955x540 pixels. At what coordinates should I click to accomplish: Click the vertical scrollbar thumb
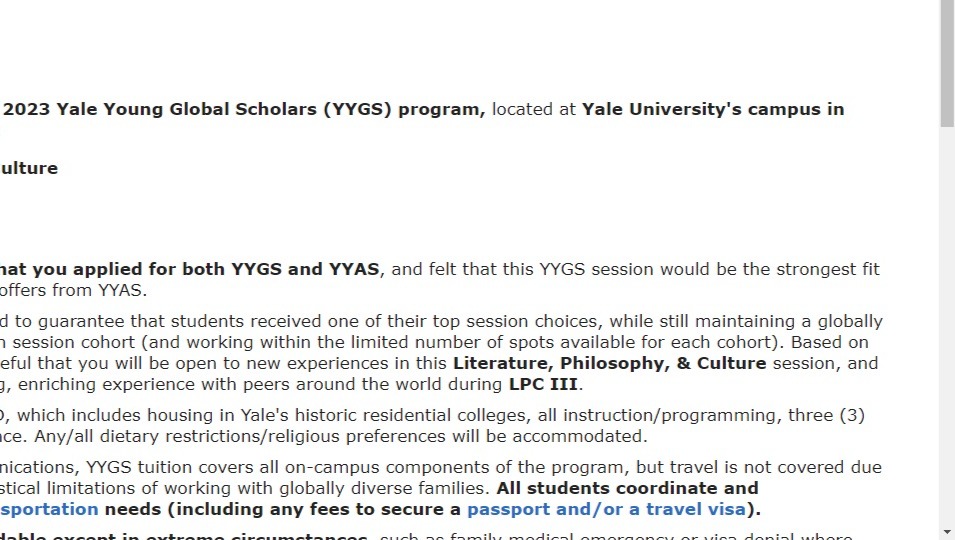point(947,64)
